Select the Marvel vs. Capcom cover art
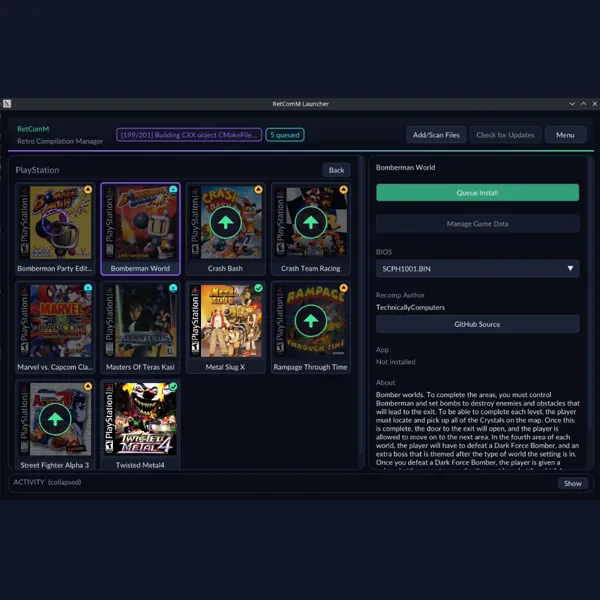The width and height of the screenshot is (600, 600). [56, 321]
